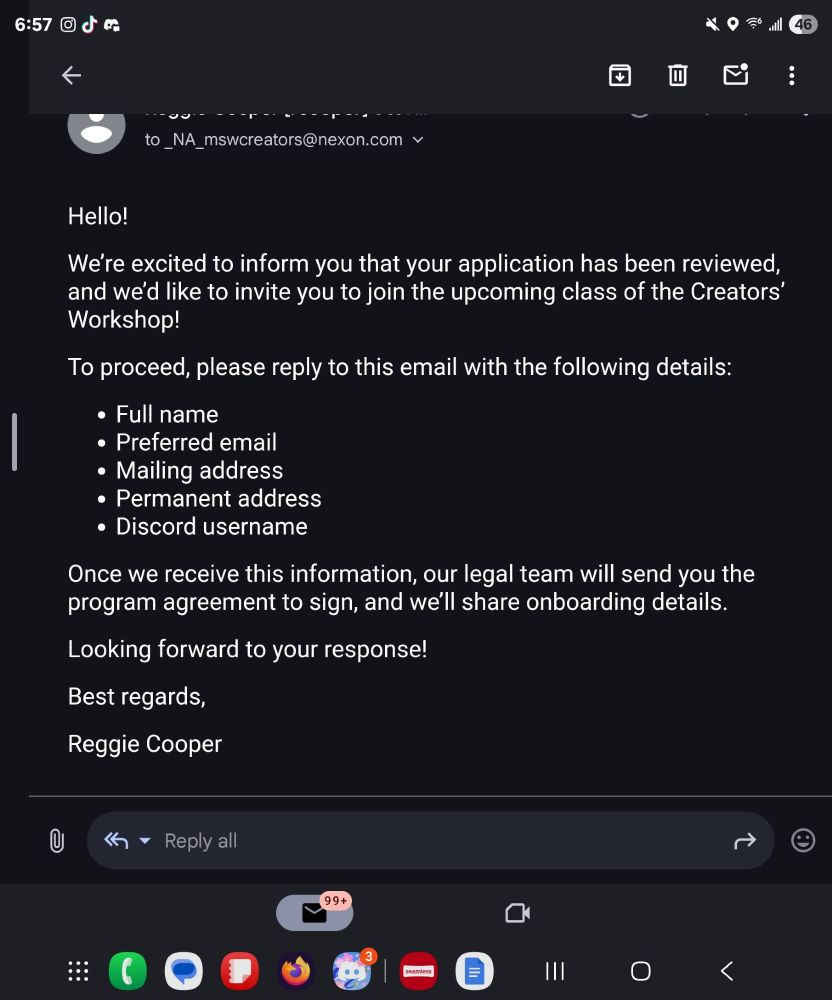Screen dimensions: 832x1000
Task: Open the Firefox browser from dock
Action: pyautogui.click(x=296, y=971)
